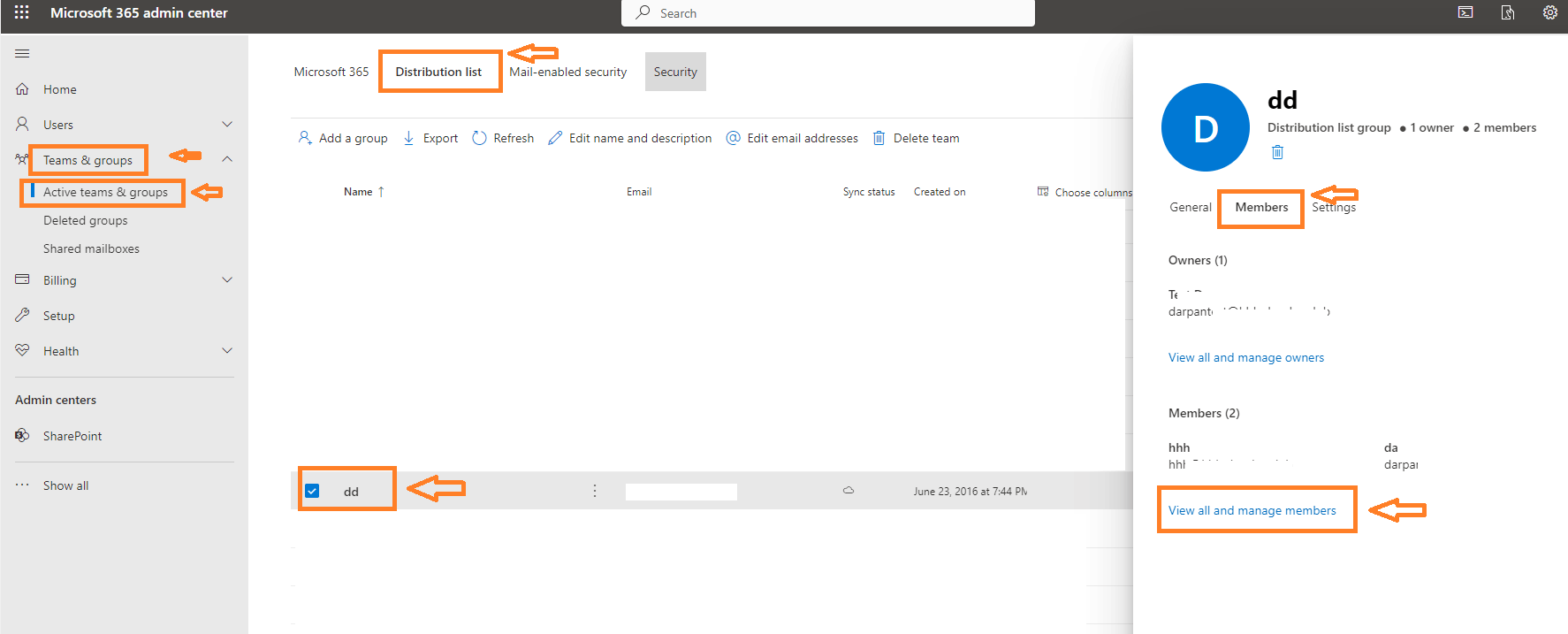Click the SharePoint admin center icon

pos(22,435)
